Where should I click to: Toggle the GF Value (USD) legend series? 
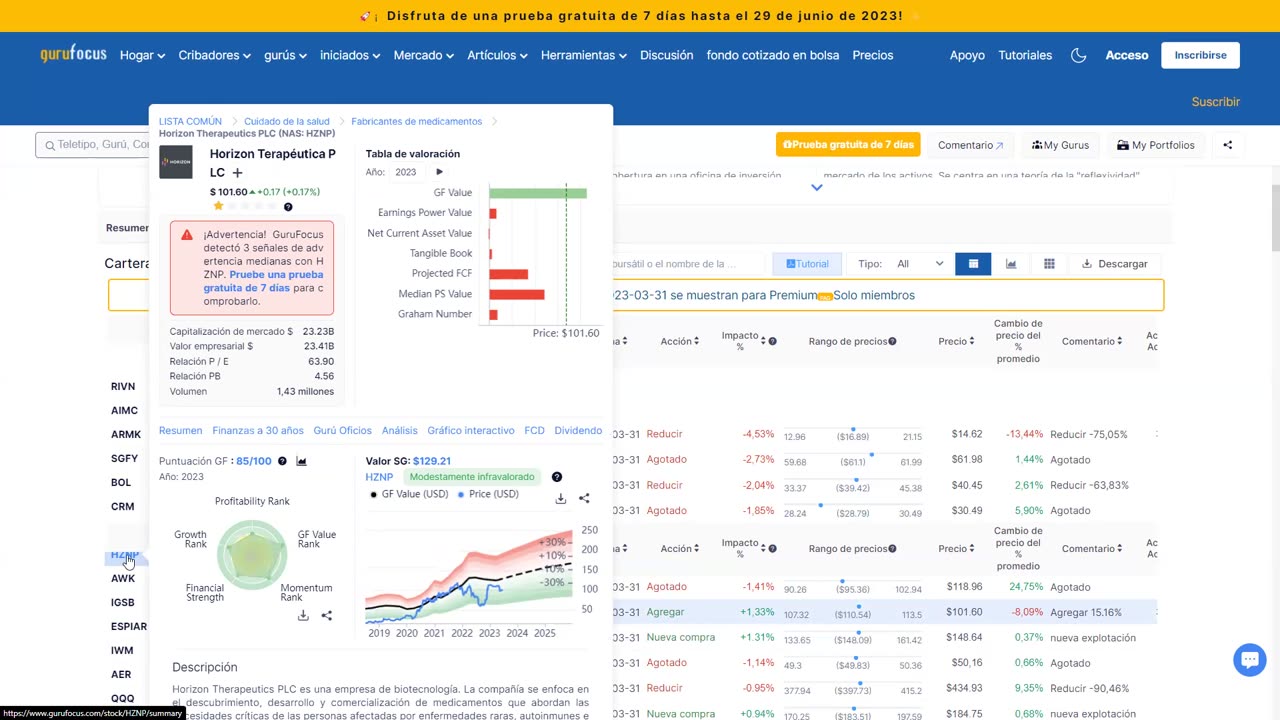[x=409, y=494]
